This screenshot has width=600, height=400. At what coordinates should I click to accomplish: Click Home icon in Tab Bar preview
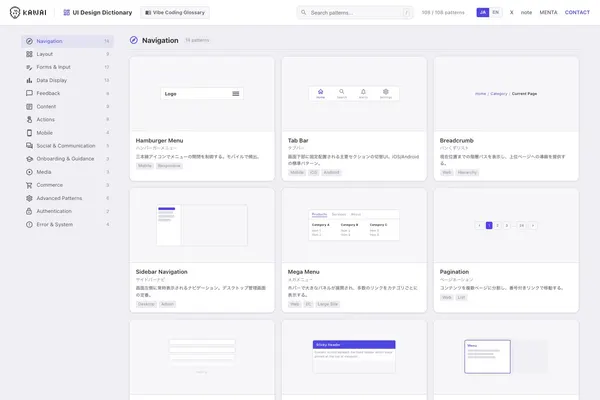coord(321,93)
